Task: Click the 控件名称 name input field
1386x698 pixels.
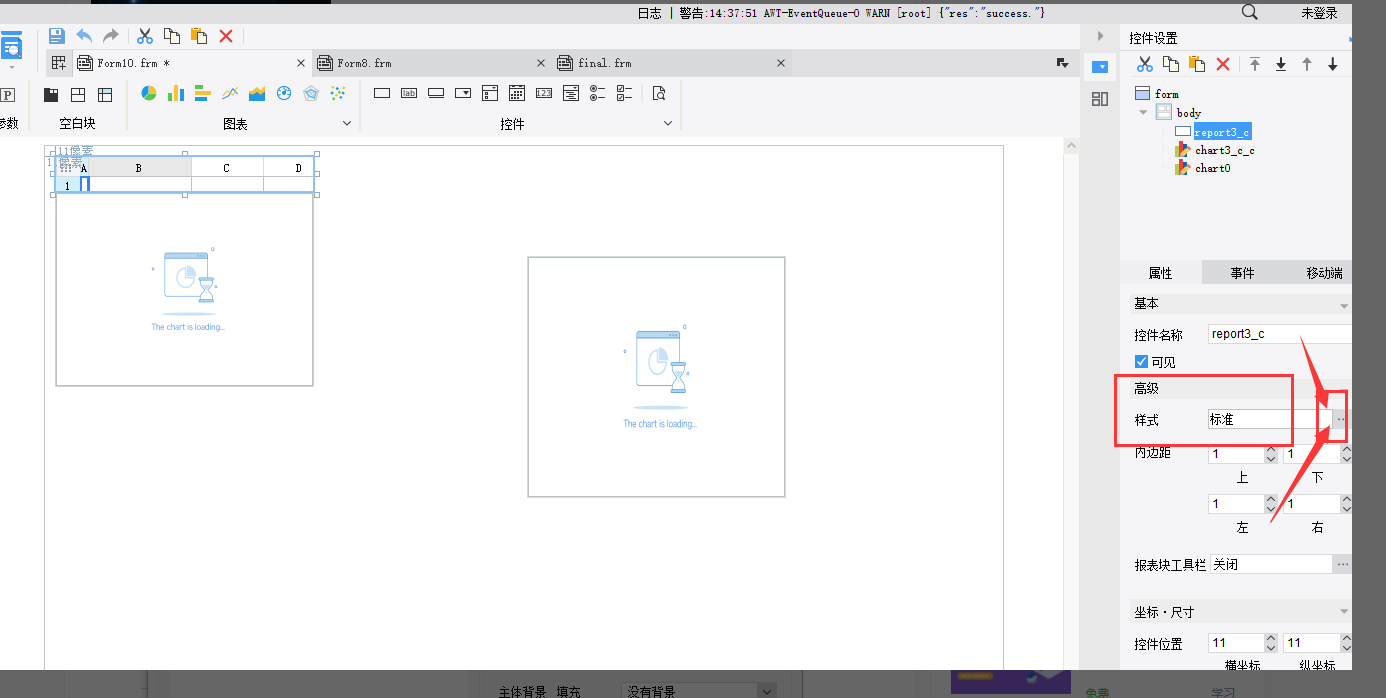Action: tap(1278, 334)
